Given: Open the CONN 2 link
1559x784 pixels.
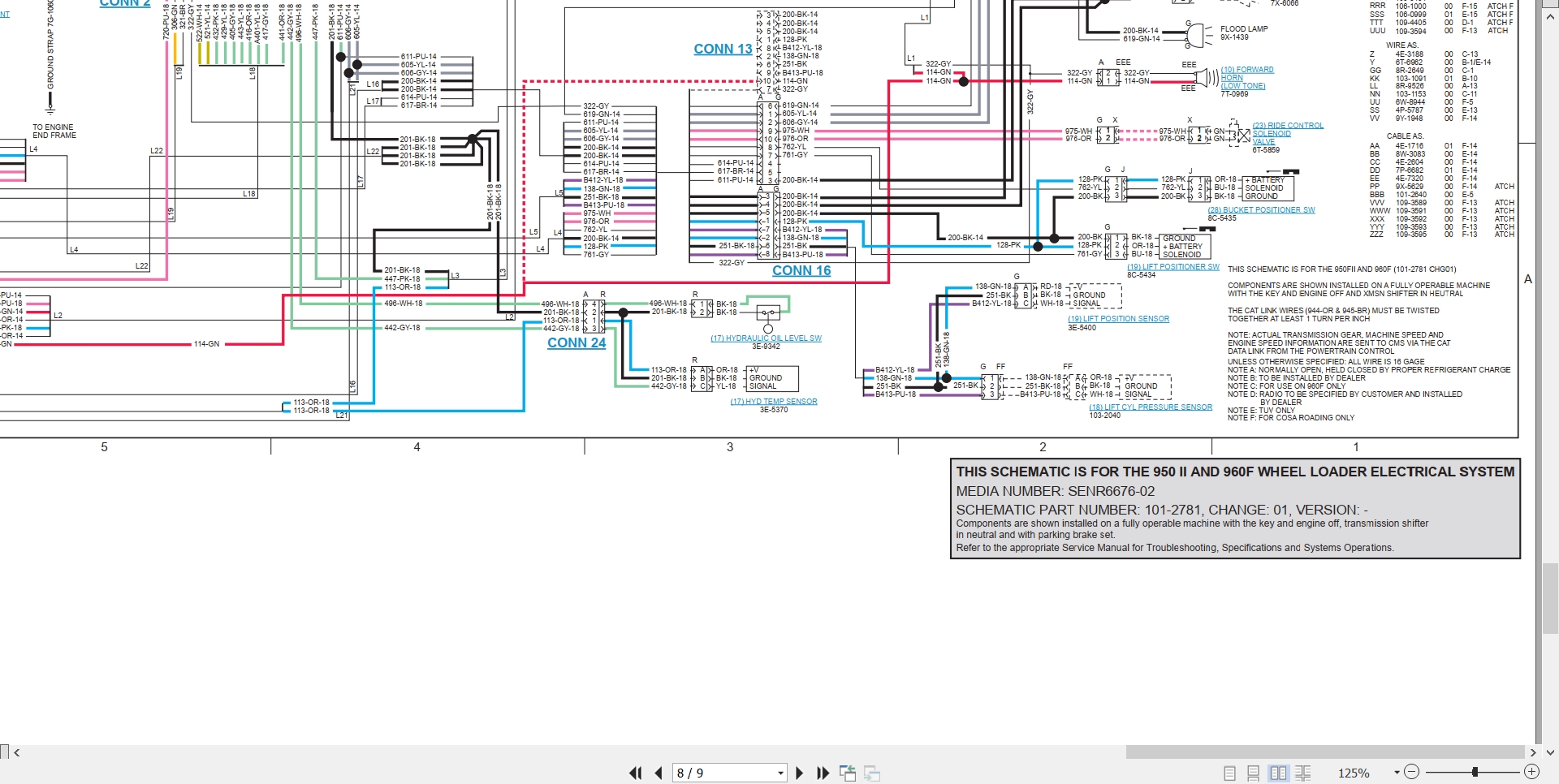Looking at the screenshot, I should coord(125,3).
